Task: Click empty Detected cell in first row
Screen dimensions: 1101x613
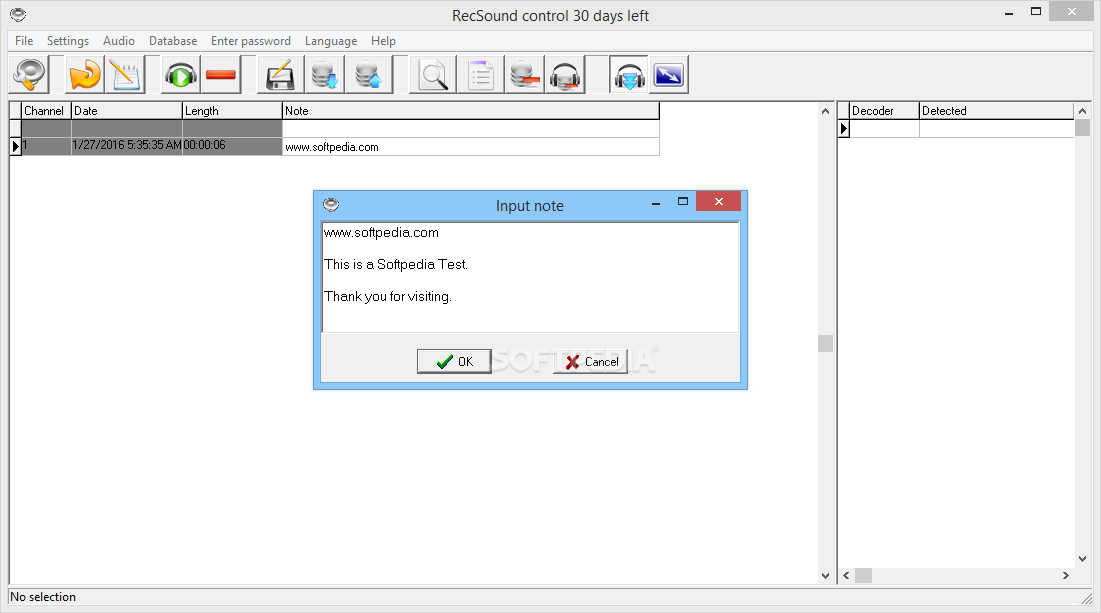Action: click(x=996, y=128)
